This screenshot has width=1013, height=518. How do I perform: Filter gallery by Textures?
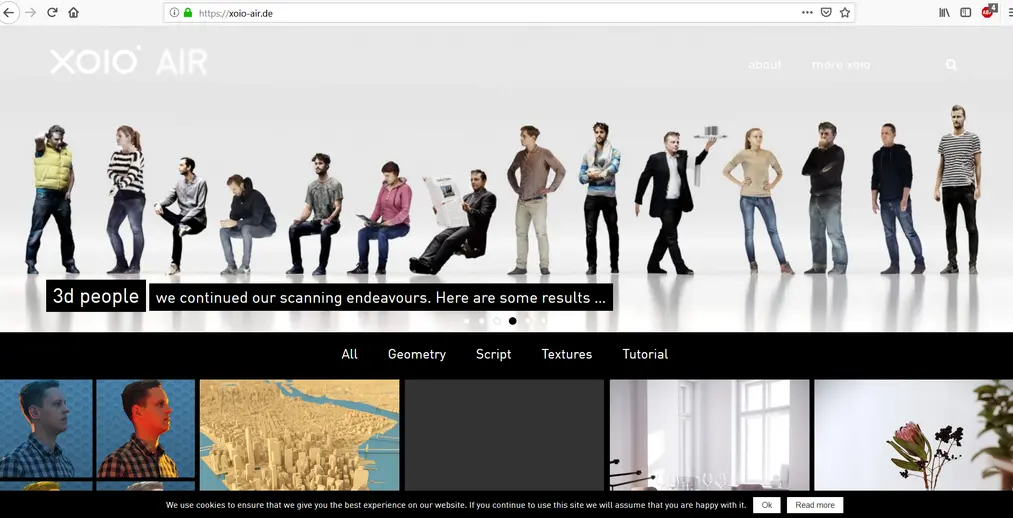tap(567, 354)
